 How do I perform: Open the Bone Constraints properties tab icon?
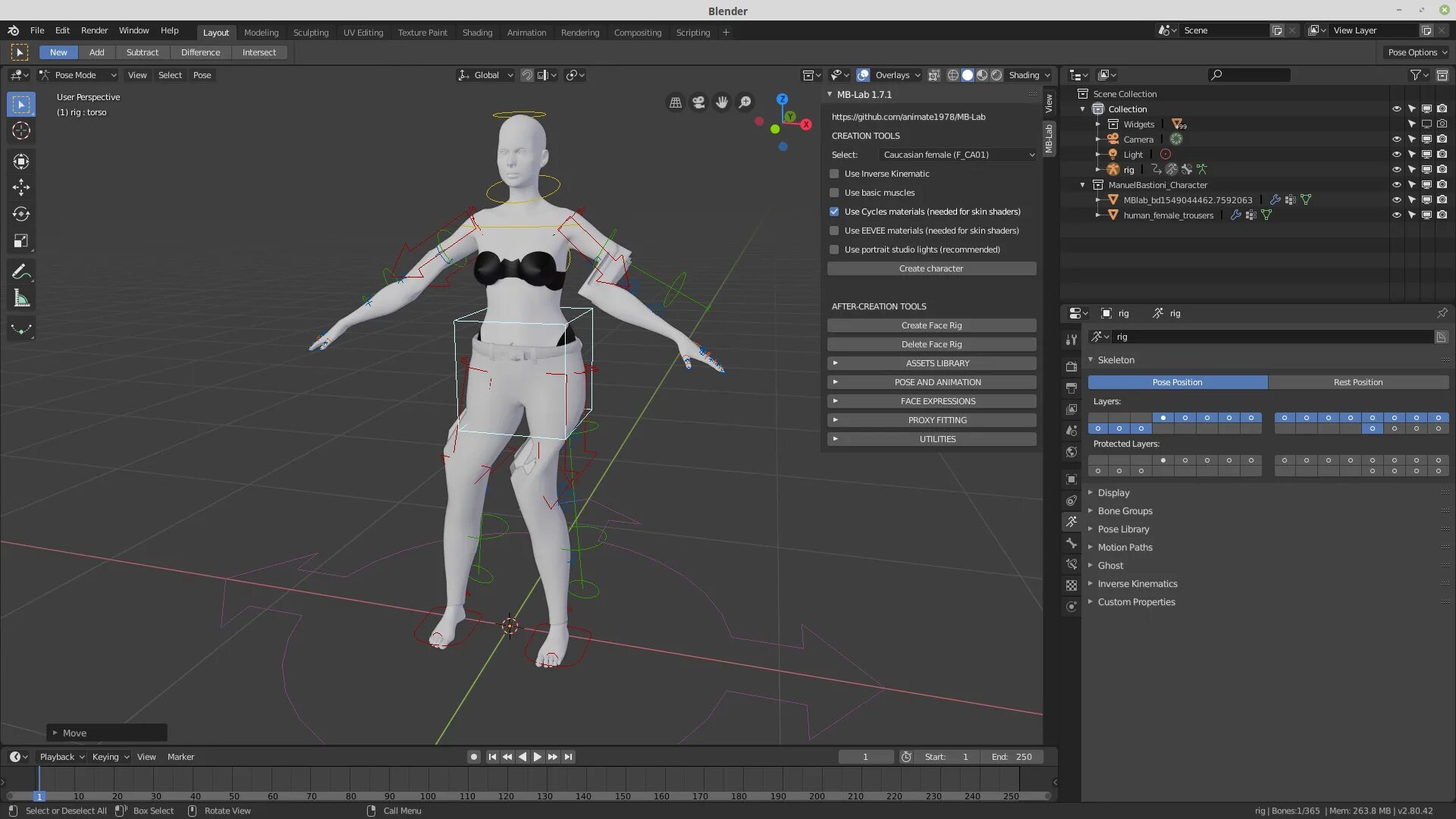click(x=1071, y=564)
